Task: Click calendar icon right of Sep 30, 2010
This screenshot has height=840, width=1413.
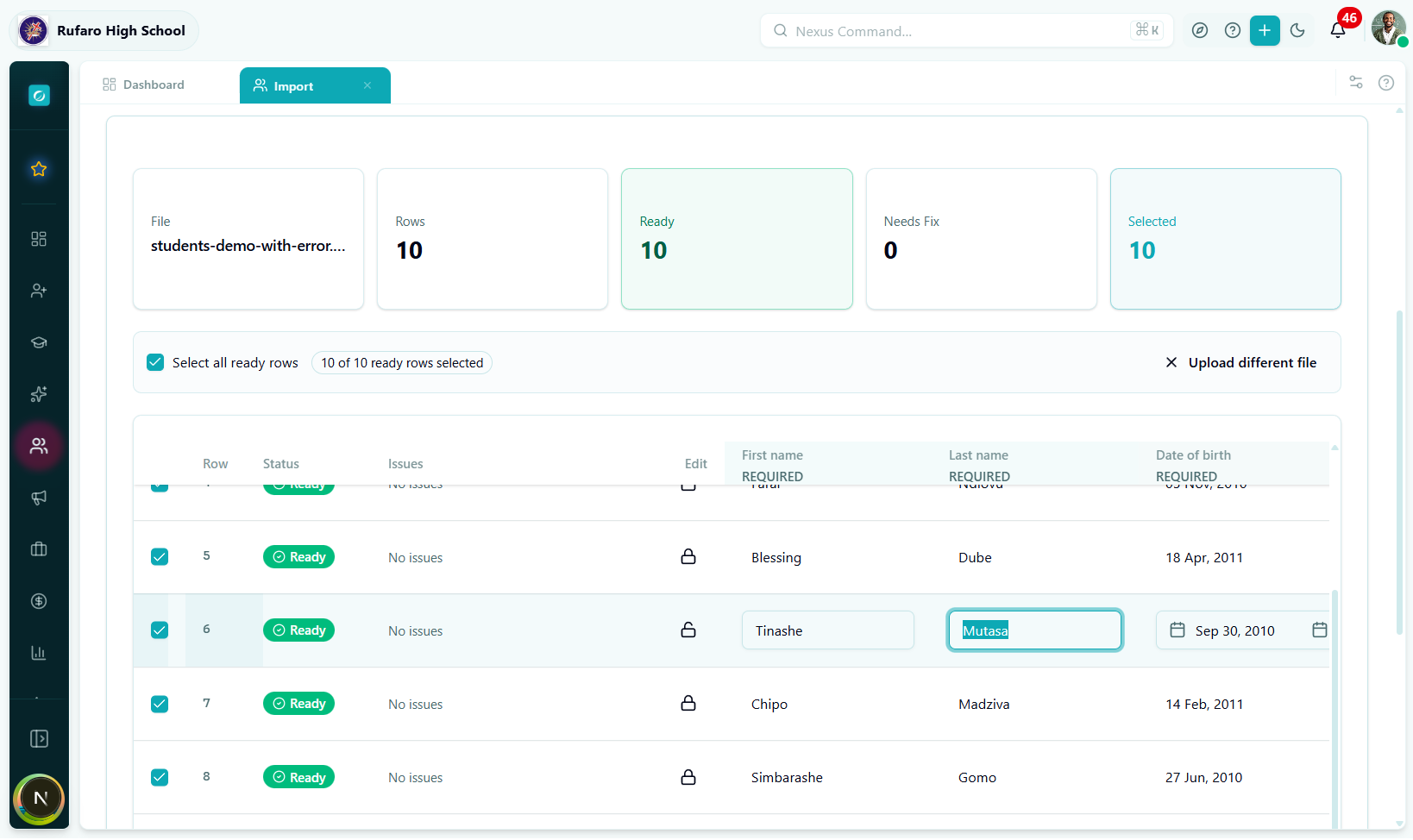Action: click(x=1319, y=630)
